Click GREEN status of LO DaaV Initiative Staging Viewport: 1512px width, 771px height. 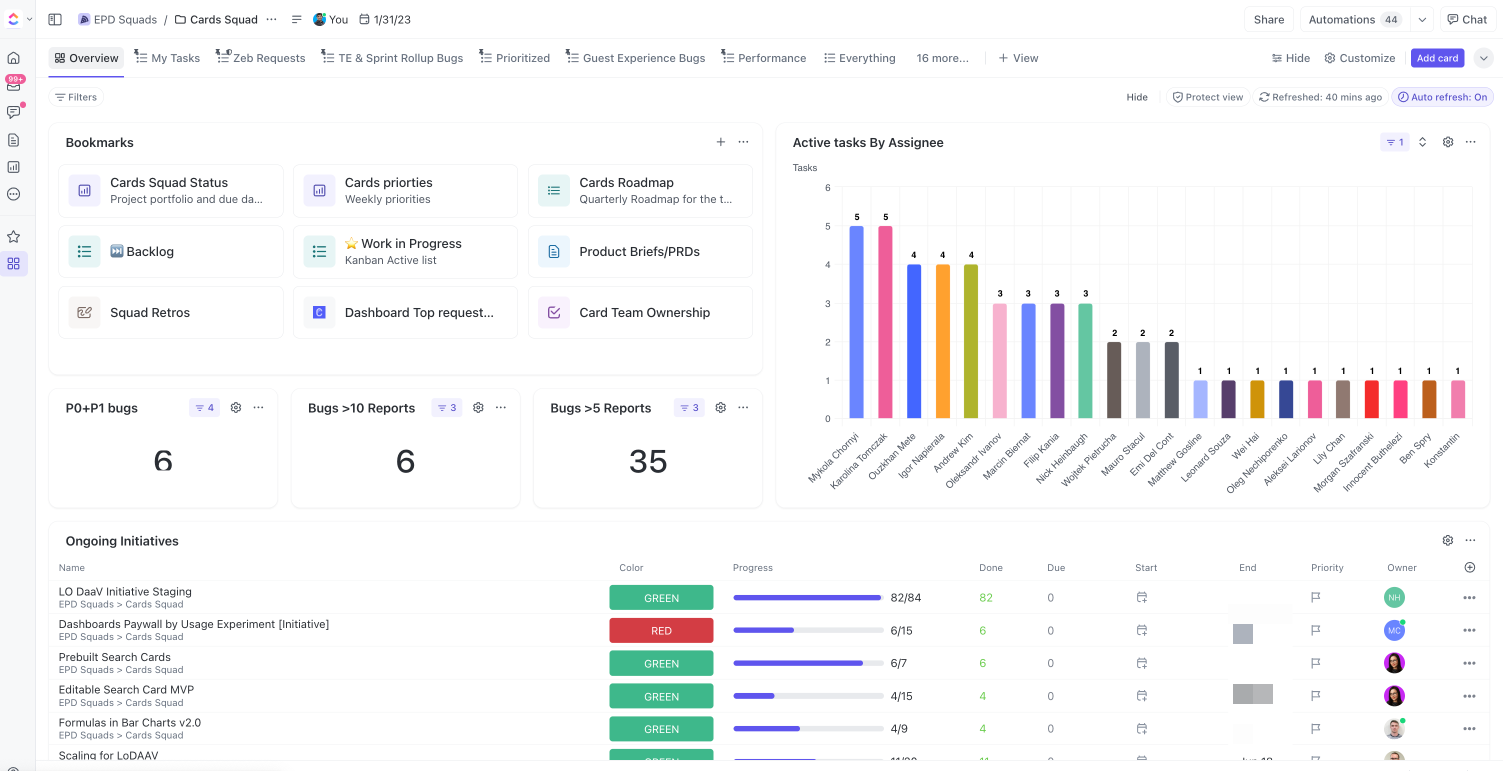(661, 598)
